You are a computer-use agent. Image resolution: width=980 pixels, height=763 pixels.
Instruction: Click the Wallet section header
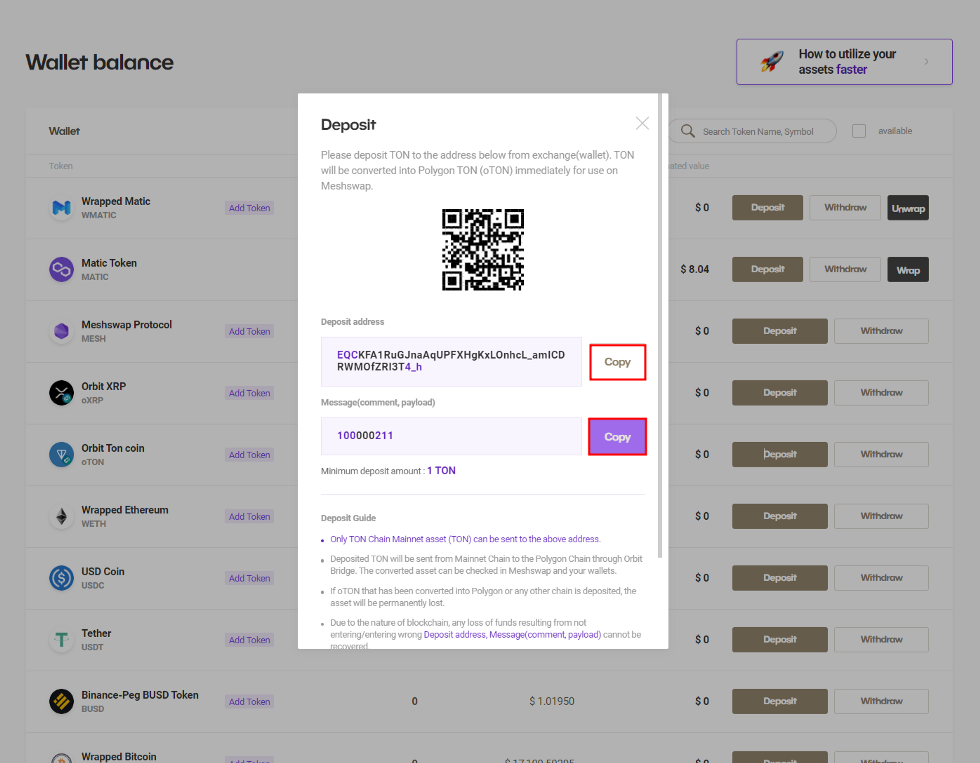64,131
